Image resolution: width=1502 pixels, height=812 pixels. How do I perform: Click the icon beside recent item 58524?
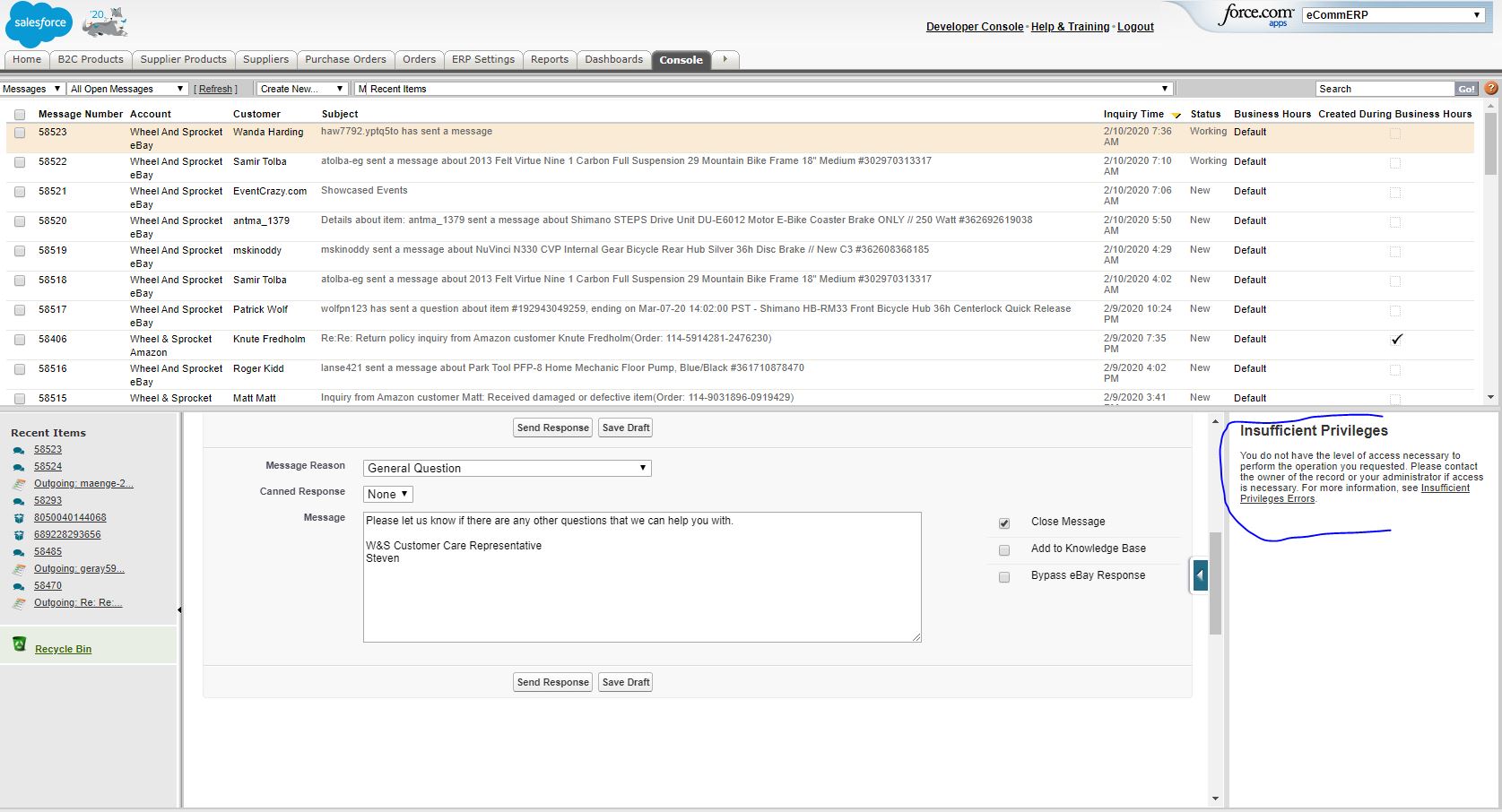19,467
